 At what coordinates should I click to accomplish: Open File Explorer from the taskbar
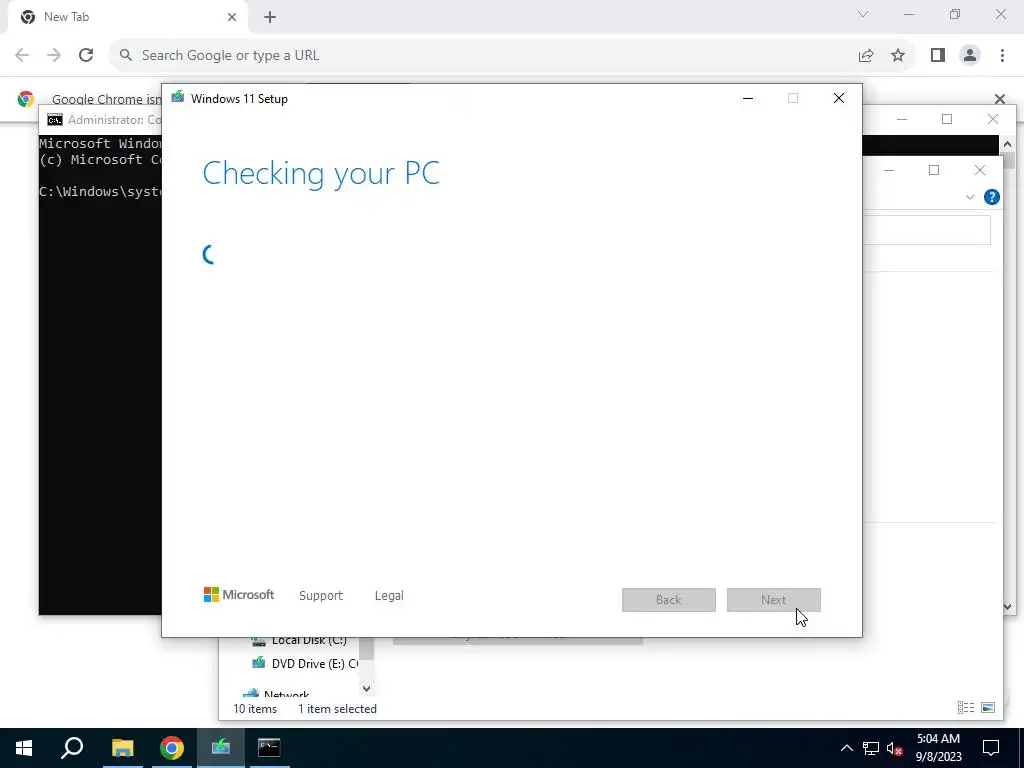coord(122,748)
